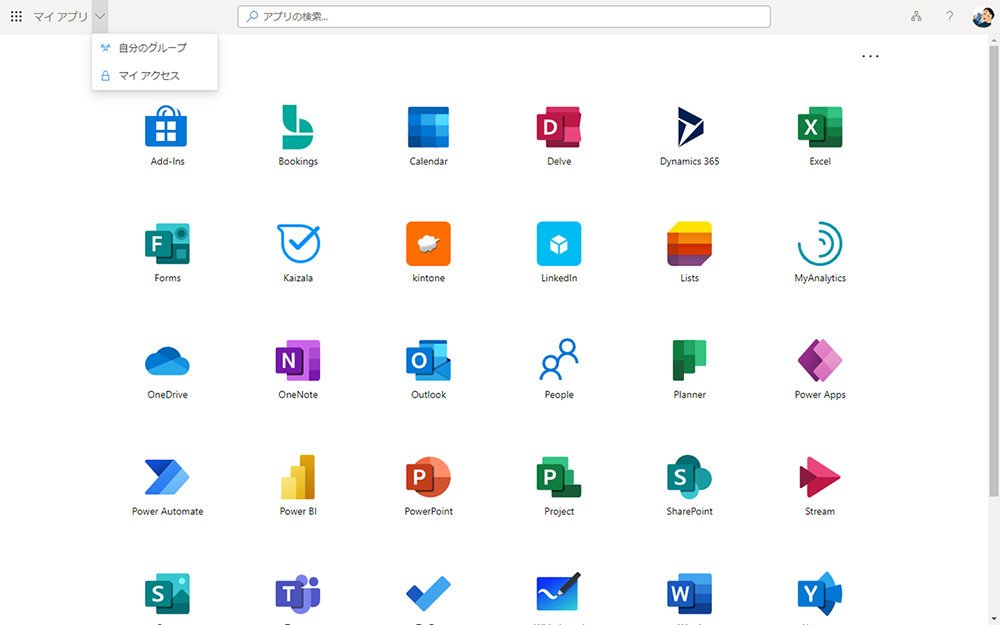Open MyAnalytics

[x=820, y=244]
